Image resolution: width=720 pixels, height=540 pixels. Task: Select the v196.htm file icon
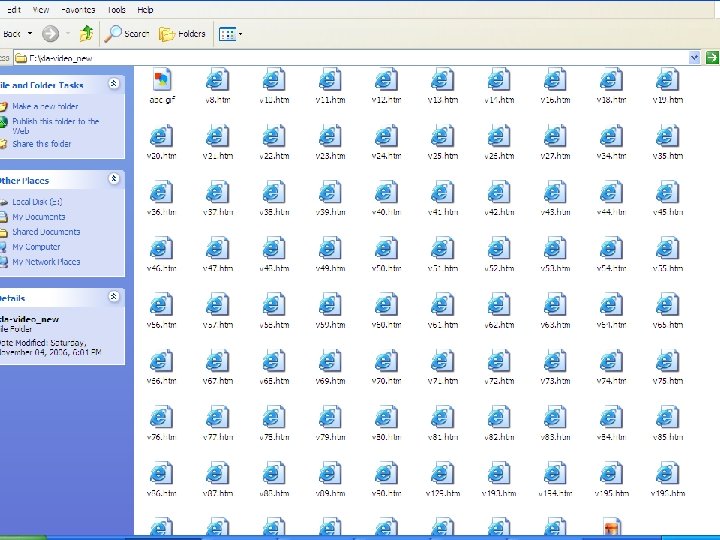(668, 474)
